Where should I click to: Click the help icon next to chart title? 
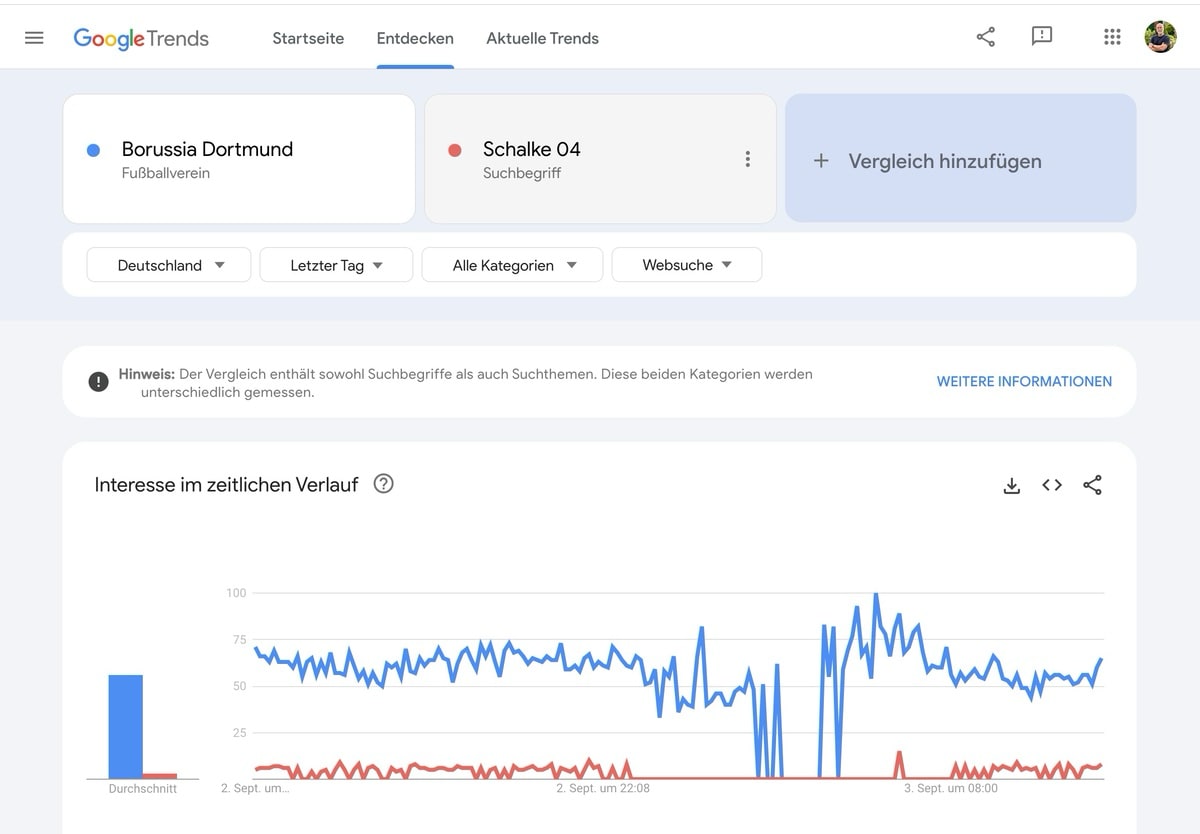(x=383, y=484)
